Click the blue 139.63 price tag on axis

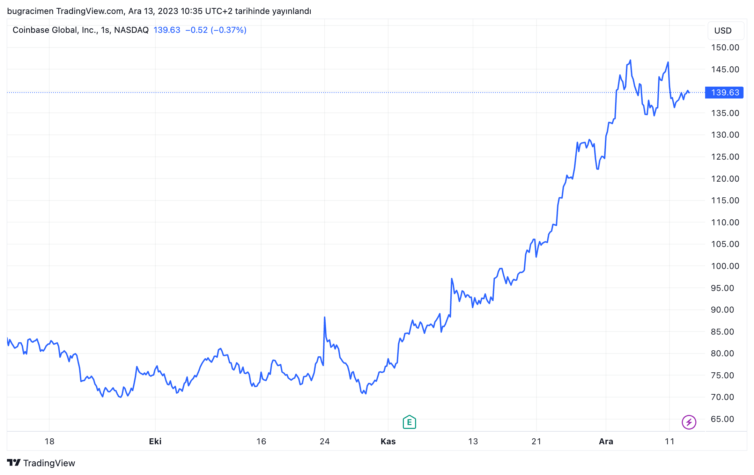[x=723, y=92]
